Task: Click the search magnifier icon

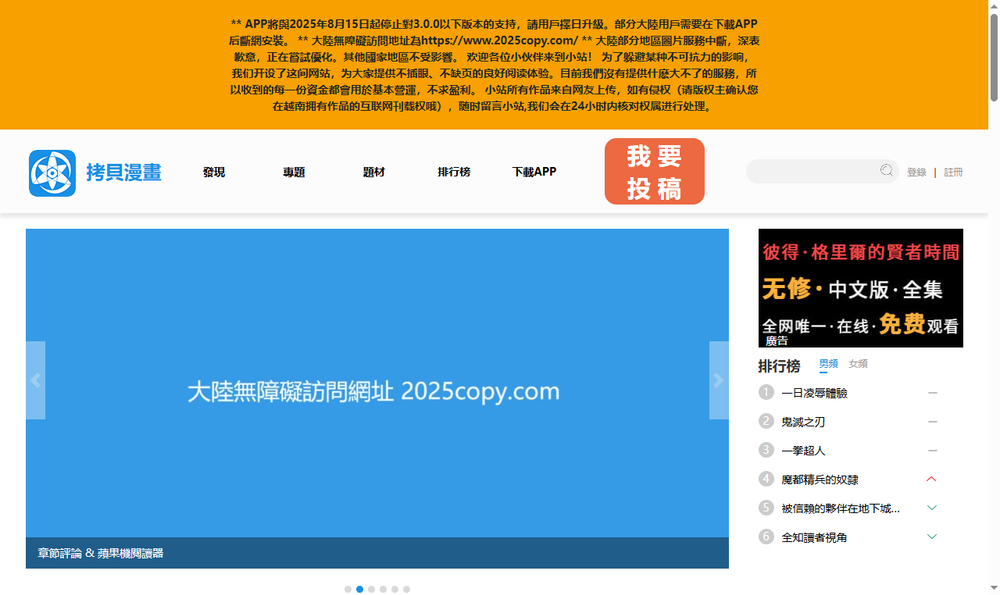Action: [888, 171]
